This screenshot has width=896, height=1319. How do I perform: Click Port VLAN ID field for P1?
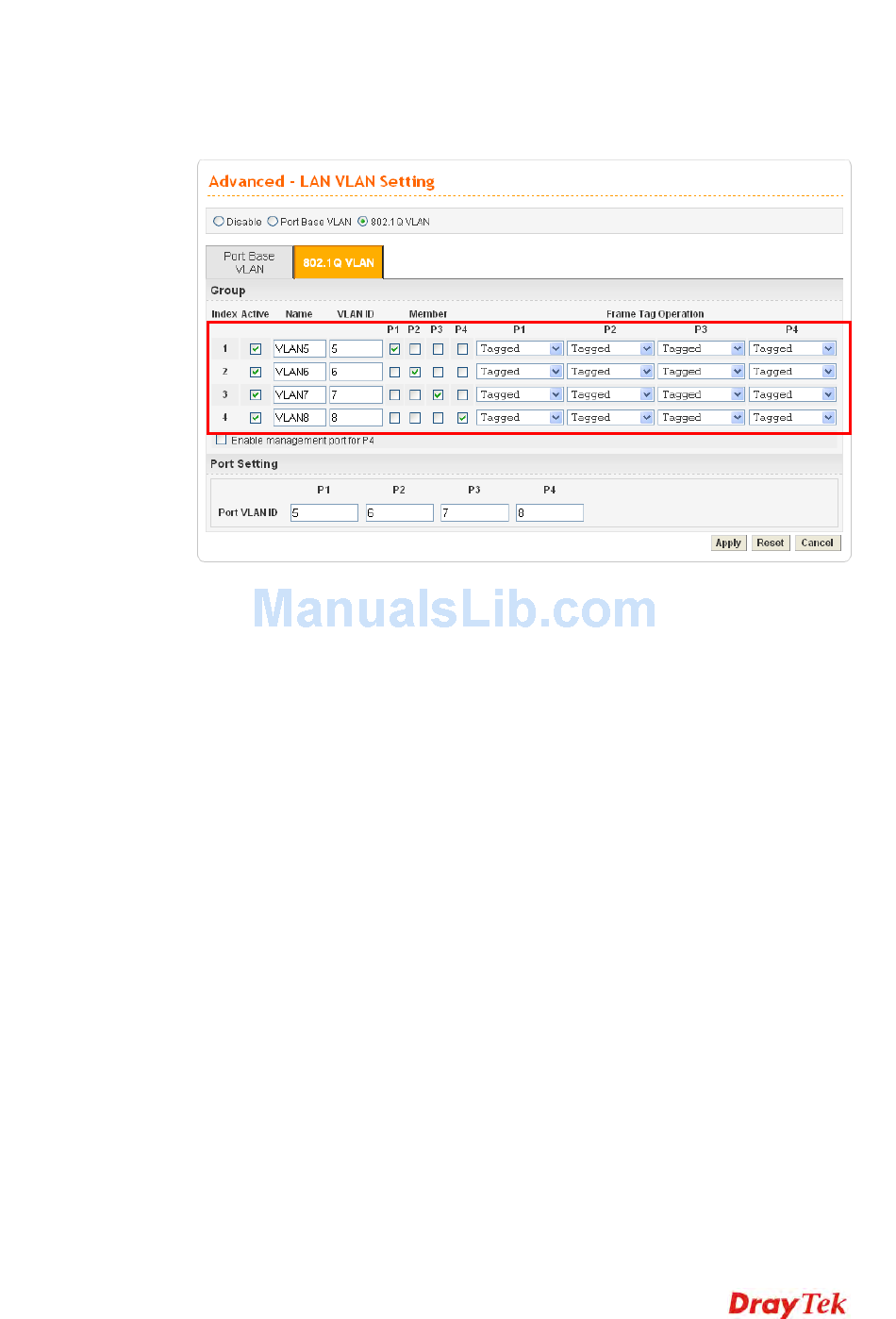pos(324,512)
